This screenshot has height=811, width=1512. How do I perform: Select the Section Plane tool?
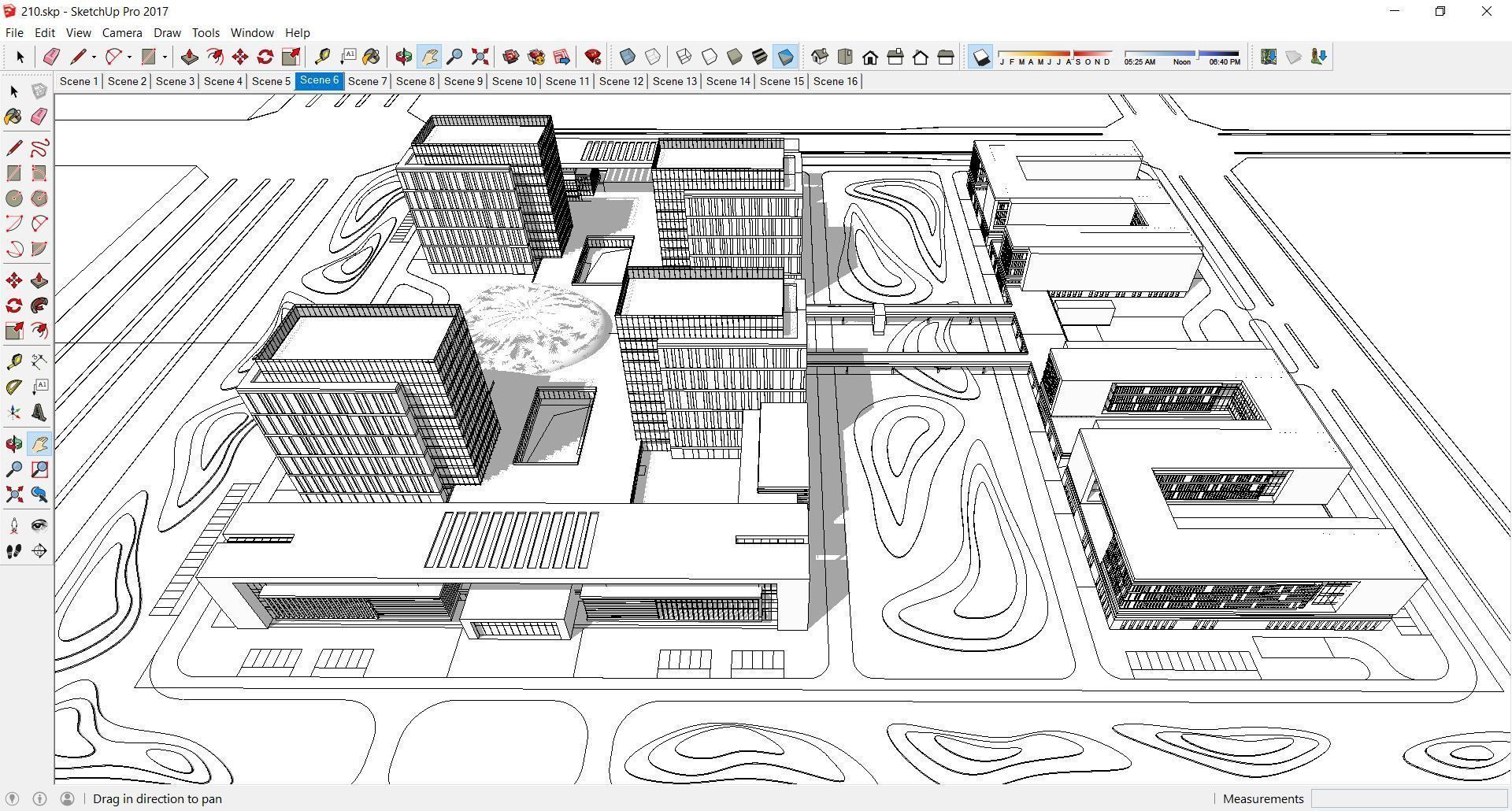39,551
